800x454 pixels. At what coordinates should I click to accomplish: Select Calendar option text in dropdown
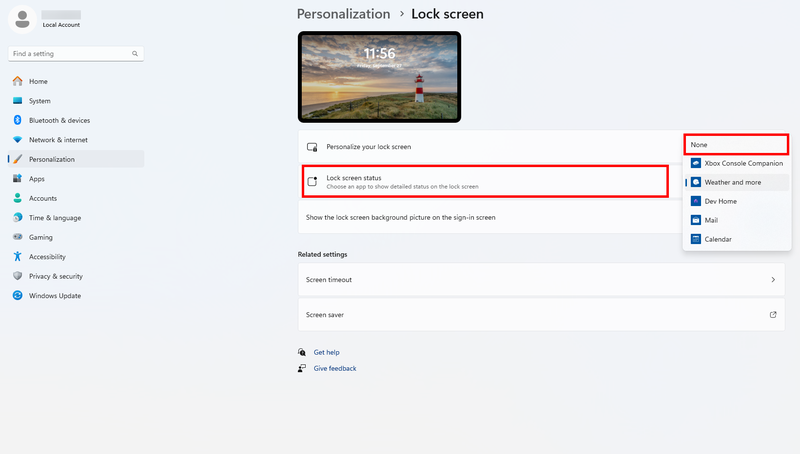pyautogui.click(x=718, y=239)
